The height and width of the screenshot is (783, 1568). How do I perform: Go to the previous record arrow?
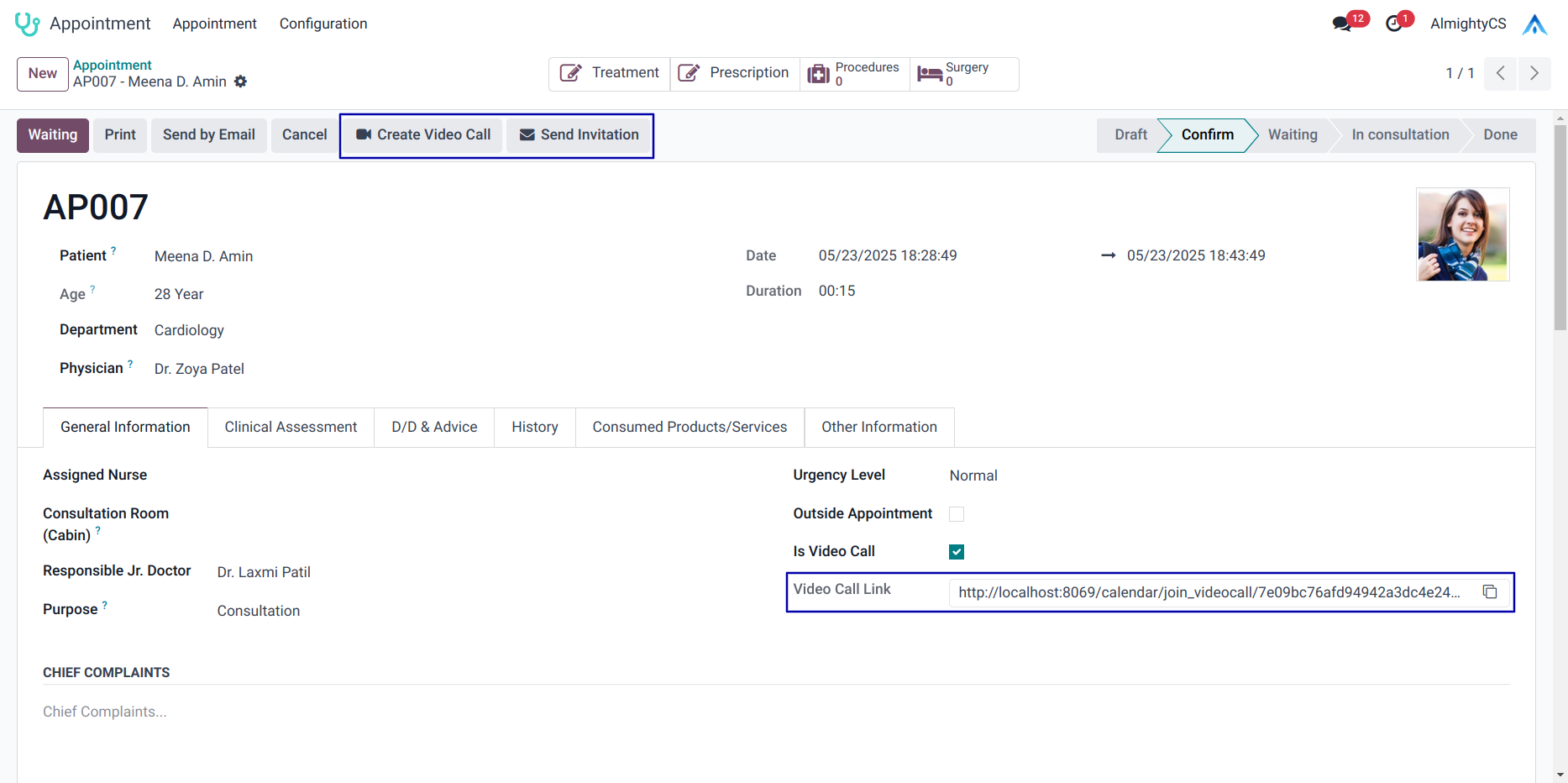[1500, 73]
